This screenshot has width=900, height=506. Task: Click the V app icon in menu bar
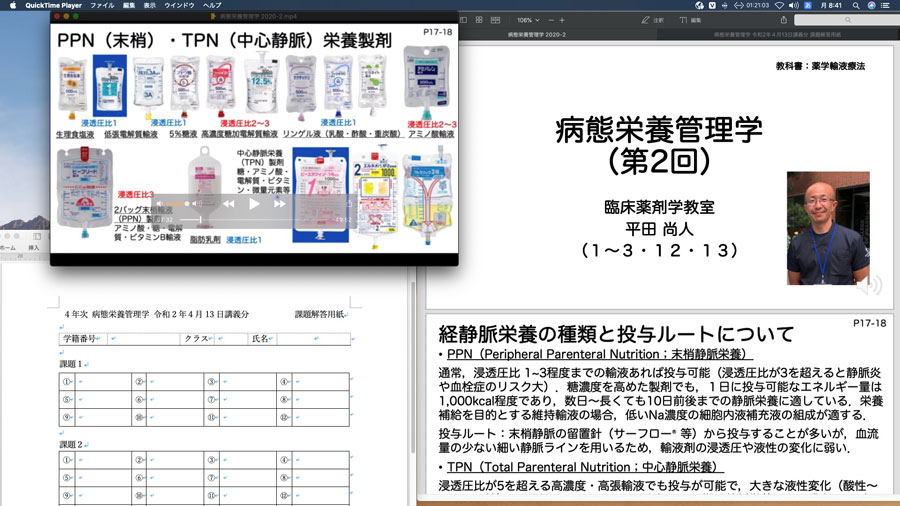pyautogui.click(x=712, y=5)
